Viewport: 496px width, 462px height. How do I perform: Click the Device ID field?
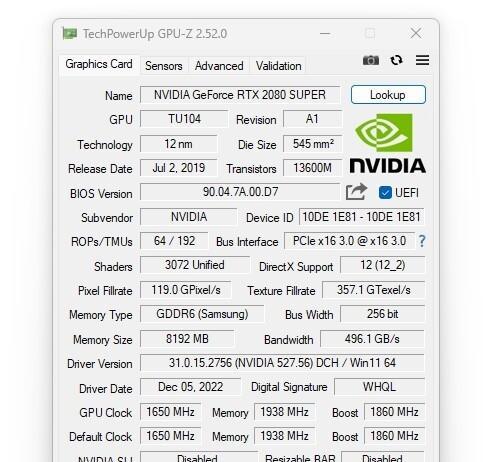click(x=361, y=217)
